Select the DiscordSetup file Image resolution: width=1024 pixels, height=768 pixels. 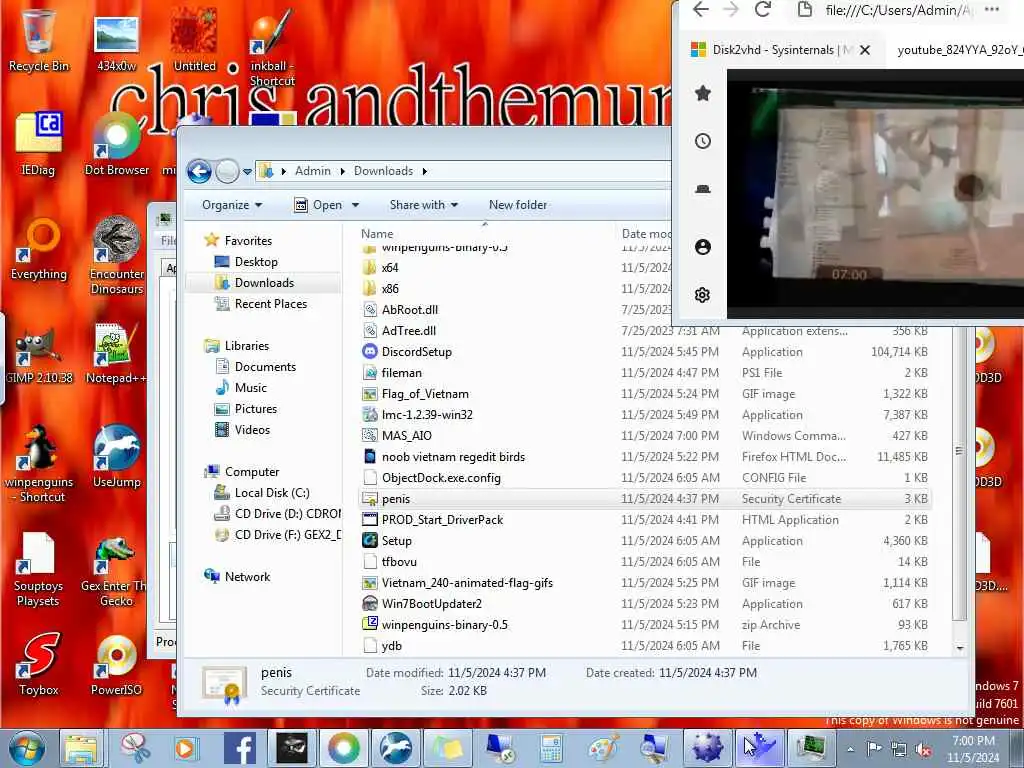[x=417, y=352]
